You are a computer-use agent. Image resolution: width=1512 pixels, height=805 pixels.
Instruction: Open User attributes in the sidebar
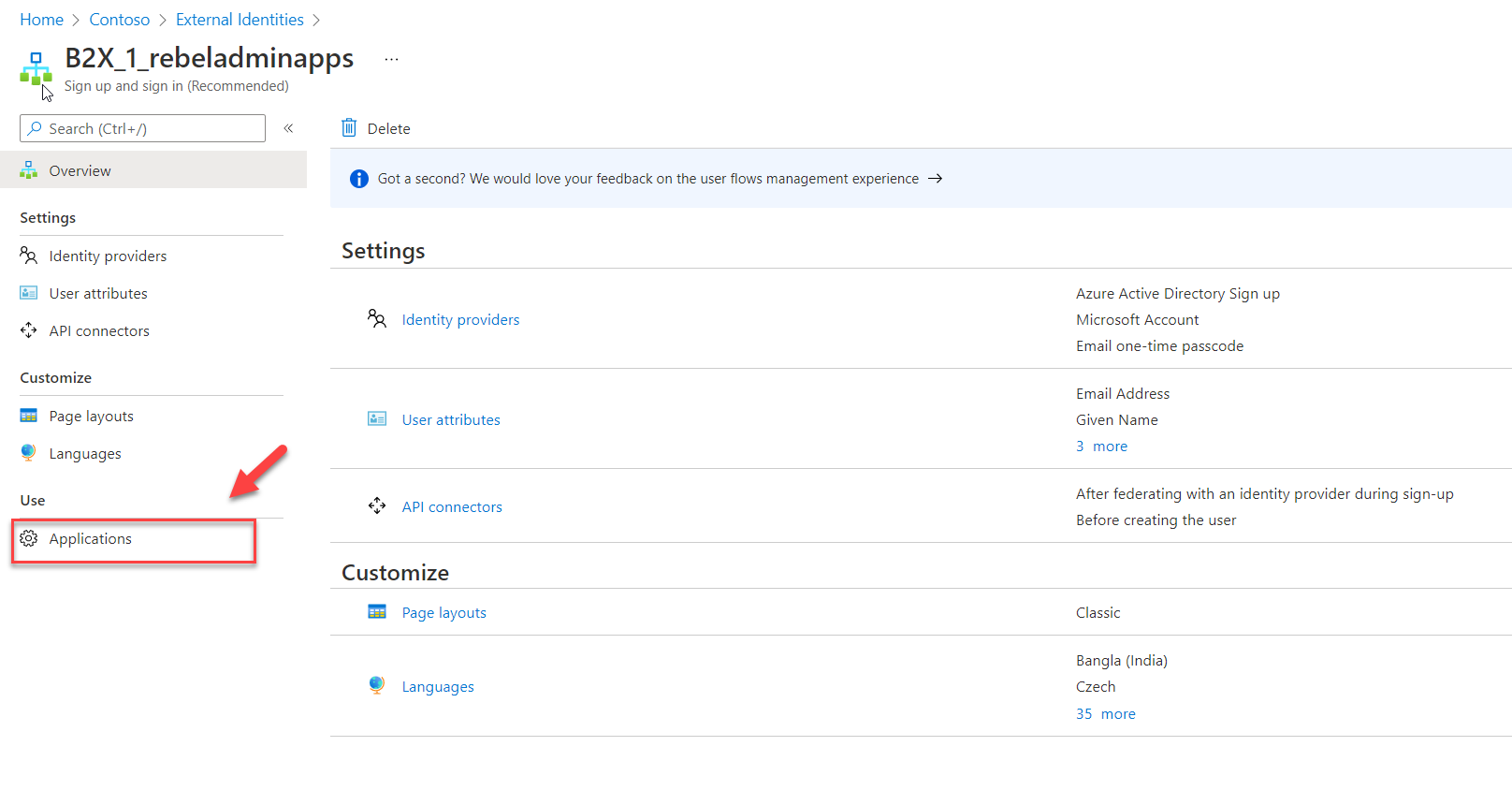98,293
